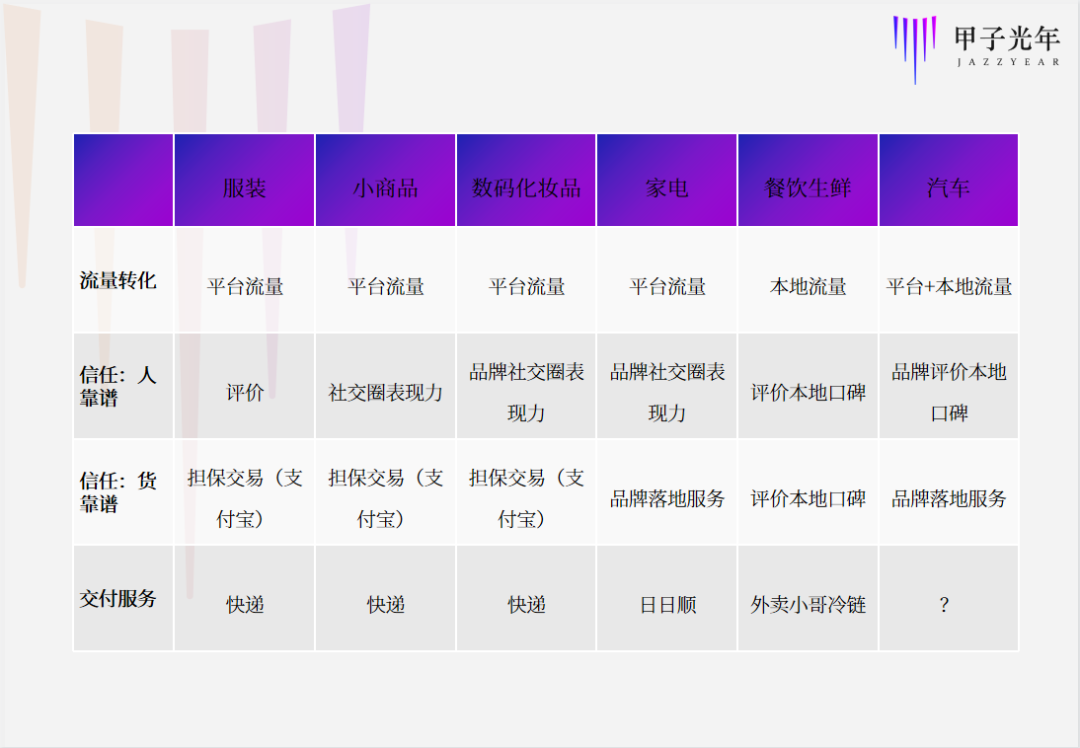Select the 服装 column header
The width and height of the screenshot is (1080, 748).
245,180
